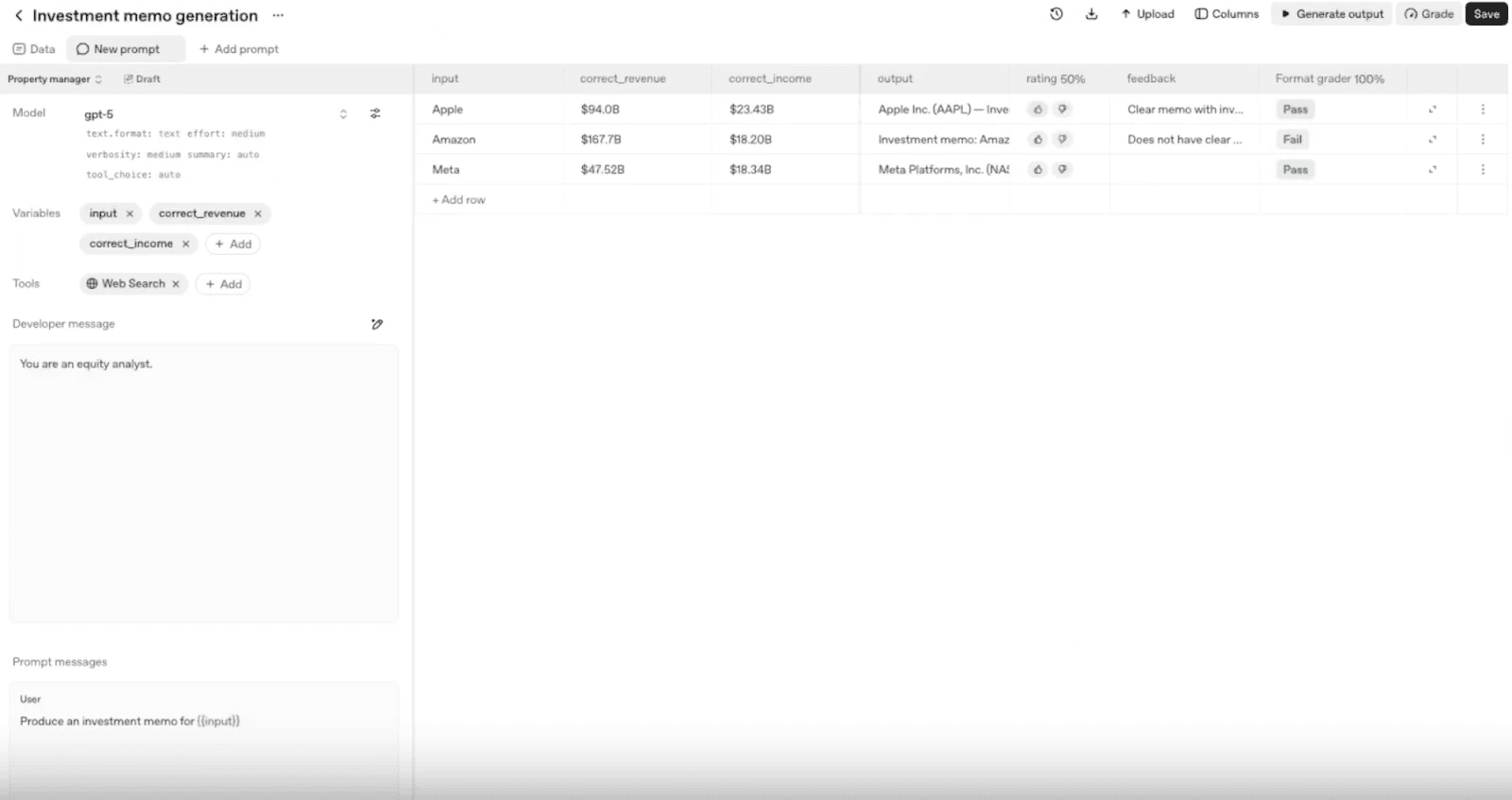The height and width of the screenshot is (800, 1512).
Task: Switch to the Data tab
Action: coord(34,49)
